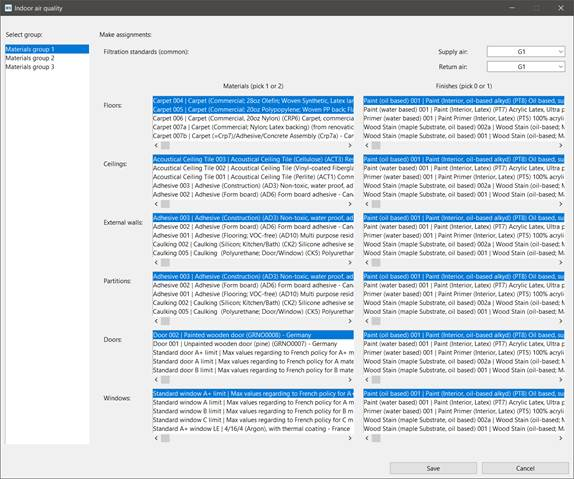Select Standard window B limit in Windows
Image resolution: width=574 pixels, height=479 pixels.
pyautogui.click(x=253, y=411)
